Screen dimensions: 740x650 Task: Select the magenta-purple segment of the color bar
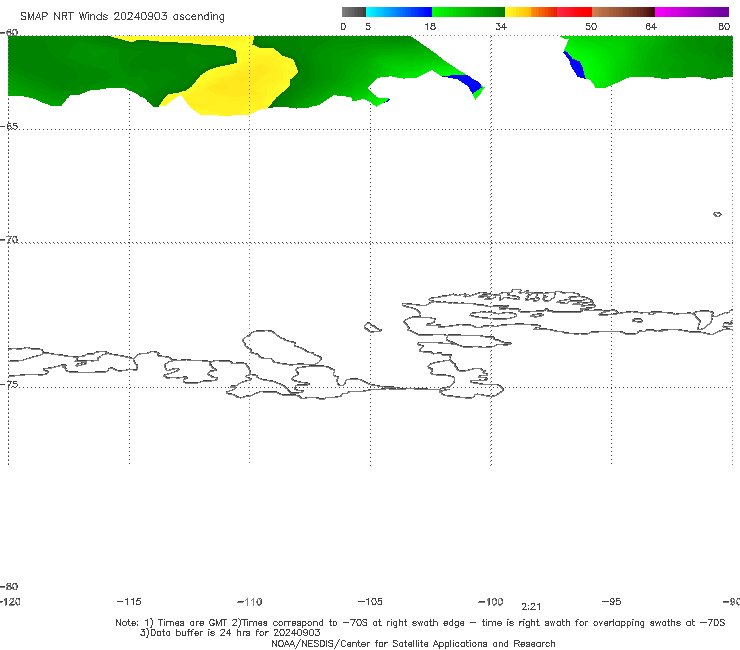(x=692, y=12)
